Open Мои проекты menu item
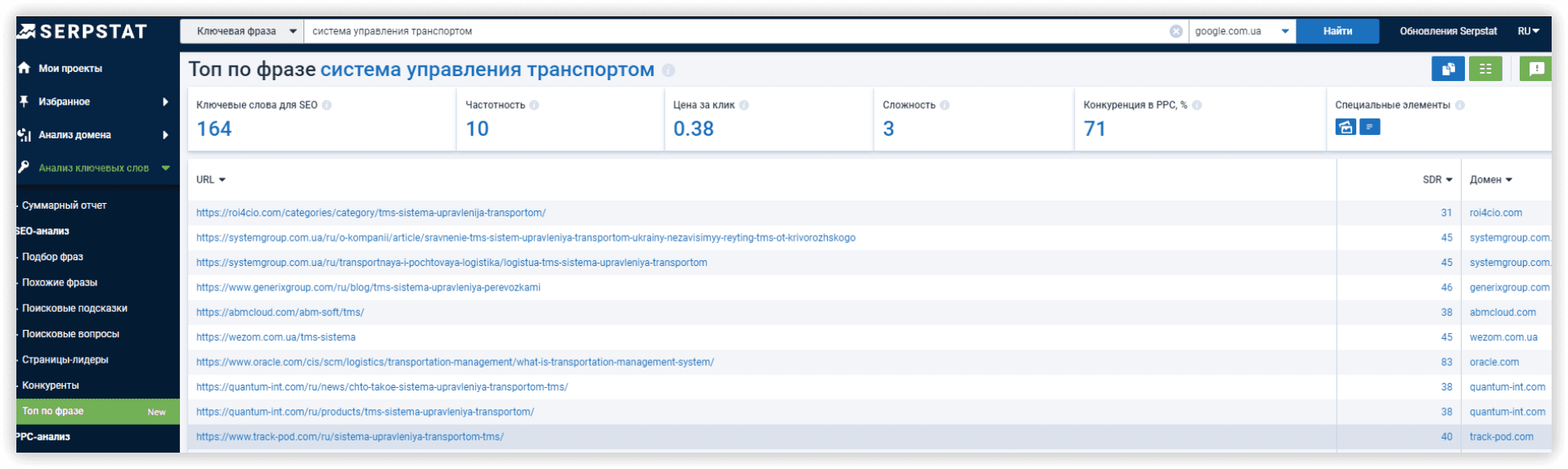The height and width of the screenshot is (469, 1568). (70, 69)
